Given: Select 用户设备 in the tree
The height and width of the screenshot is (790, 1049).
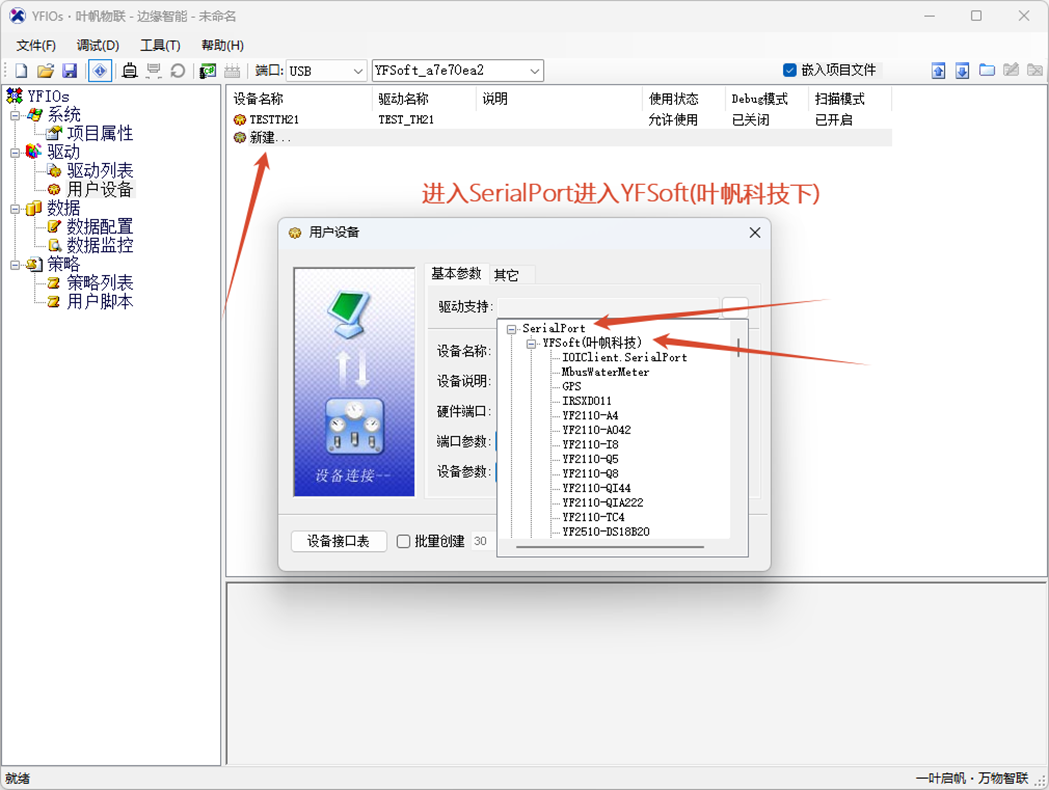Looking at the screenshot, I should [100, 190].
